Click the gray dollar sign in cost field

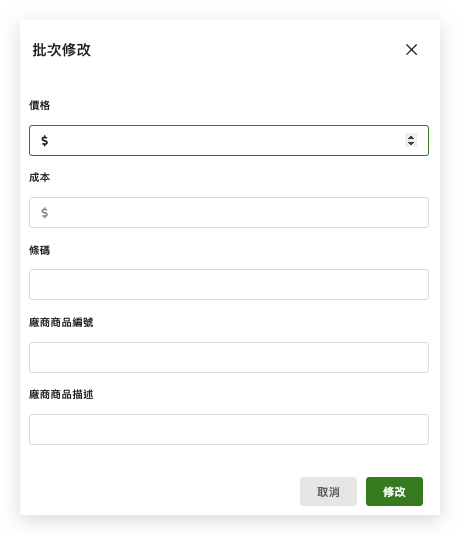coord(44,213)
